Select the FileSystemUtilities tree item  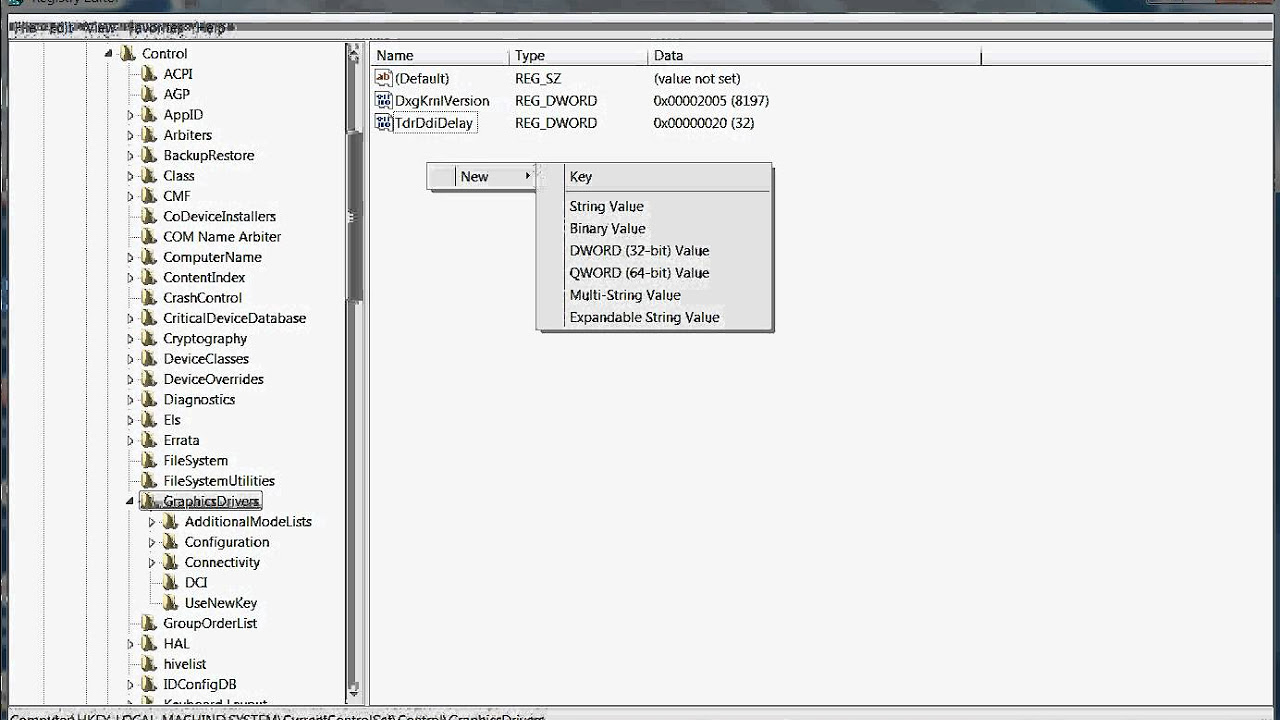point(219,481)
